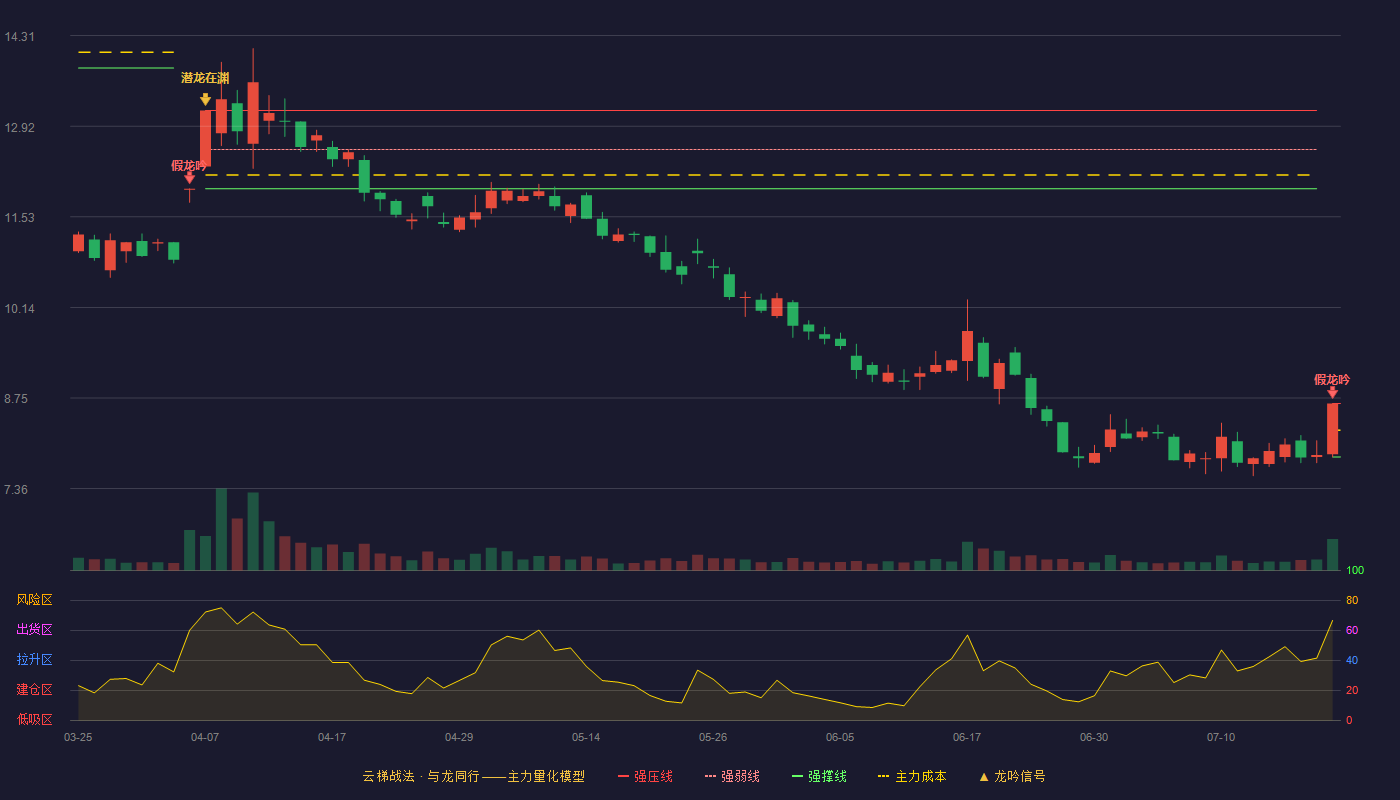The image size is (1400, 800).
Task: Select the 假龙吟 label at far right
Action: click(1332, 380)
